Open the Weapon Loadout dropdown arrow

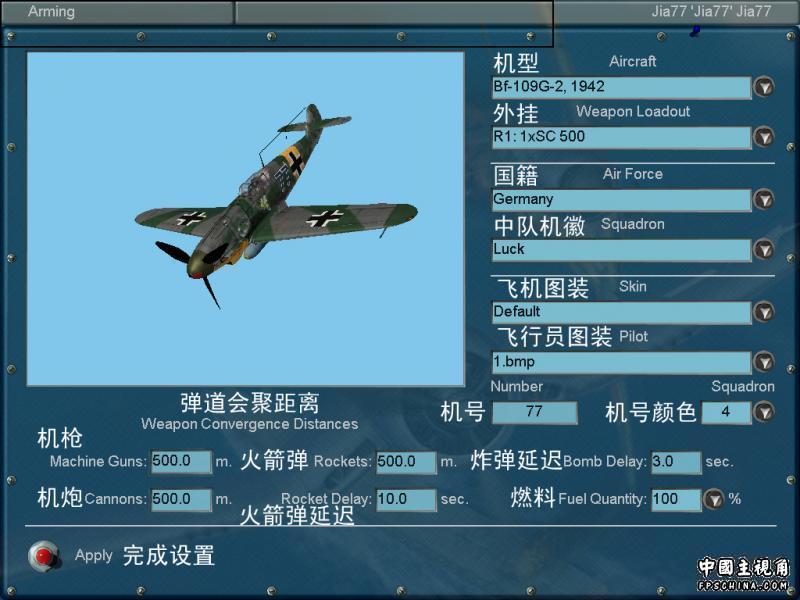pos(764,137)
